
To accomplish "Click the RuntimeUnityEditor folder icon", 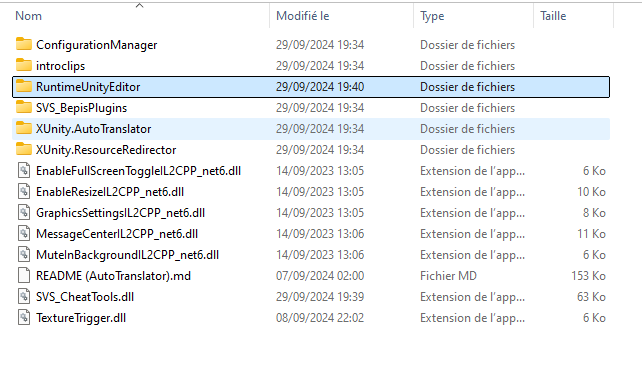I will click(24, 86).
